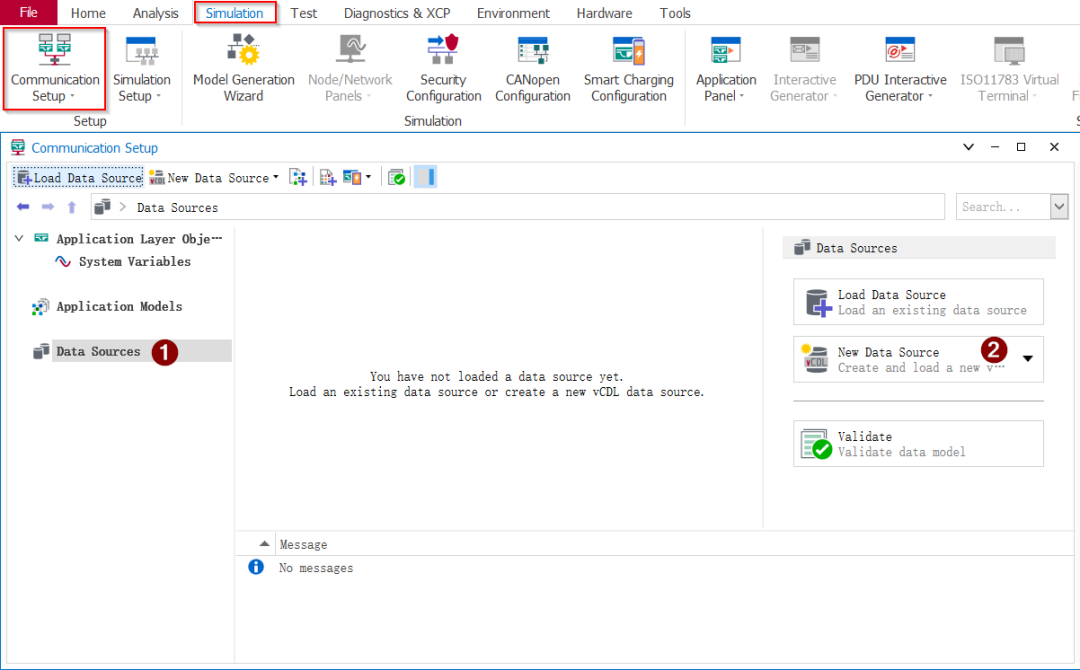Click Validate data model button
The height and width of the screenshot is (670, 1080).
click(x=918, y=443)
